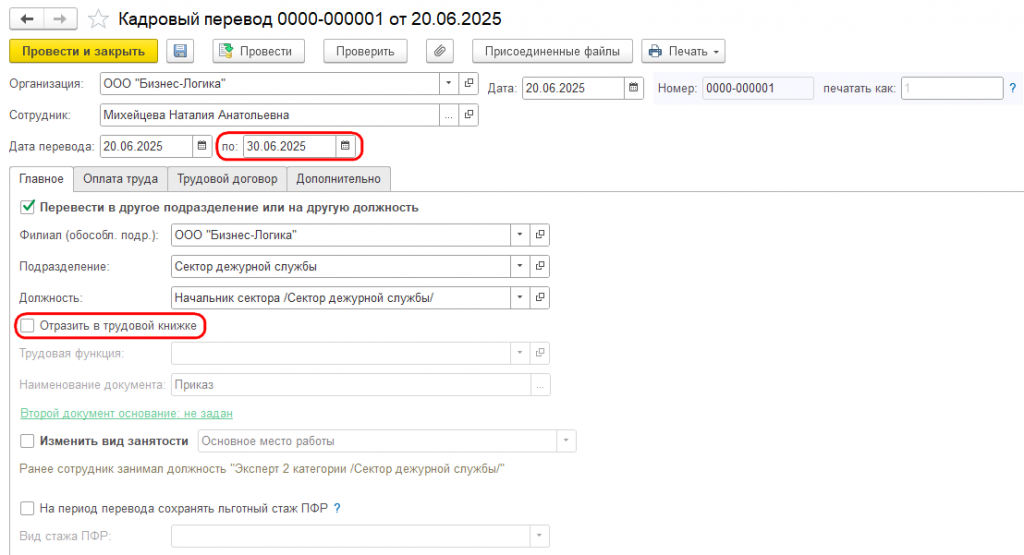Open Подразделение record with the open-form icon
Screen dimensions: 1024x555
(x=540, y=266)
